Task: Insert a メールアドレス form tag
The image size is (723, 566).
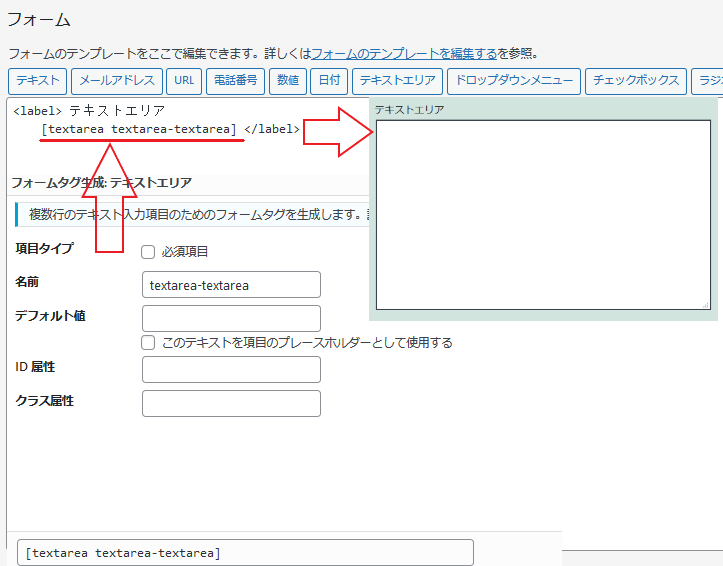Action: point(117,81)
